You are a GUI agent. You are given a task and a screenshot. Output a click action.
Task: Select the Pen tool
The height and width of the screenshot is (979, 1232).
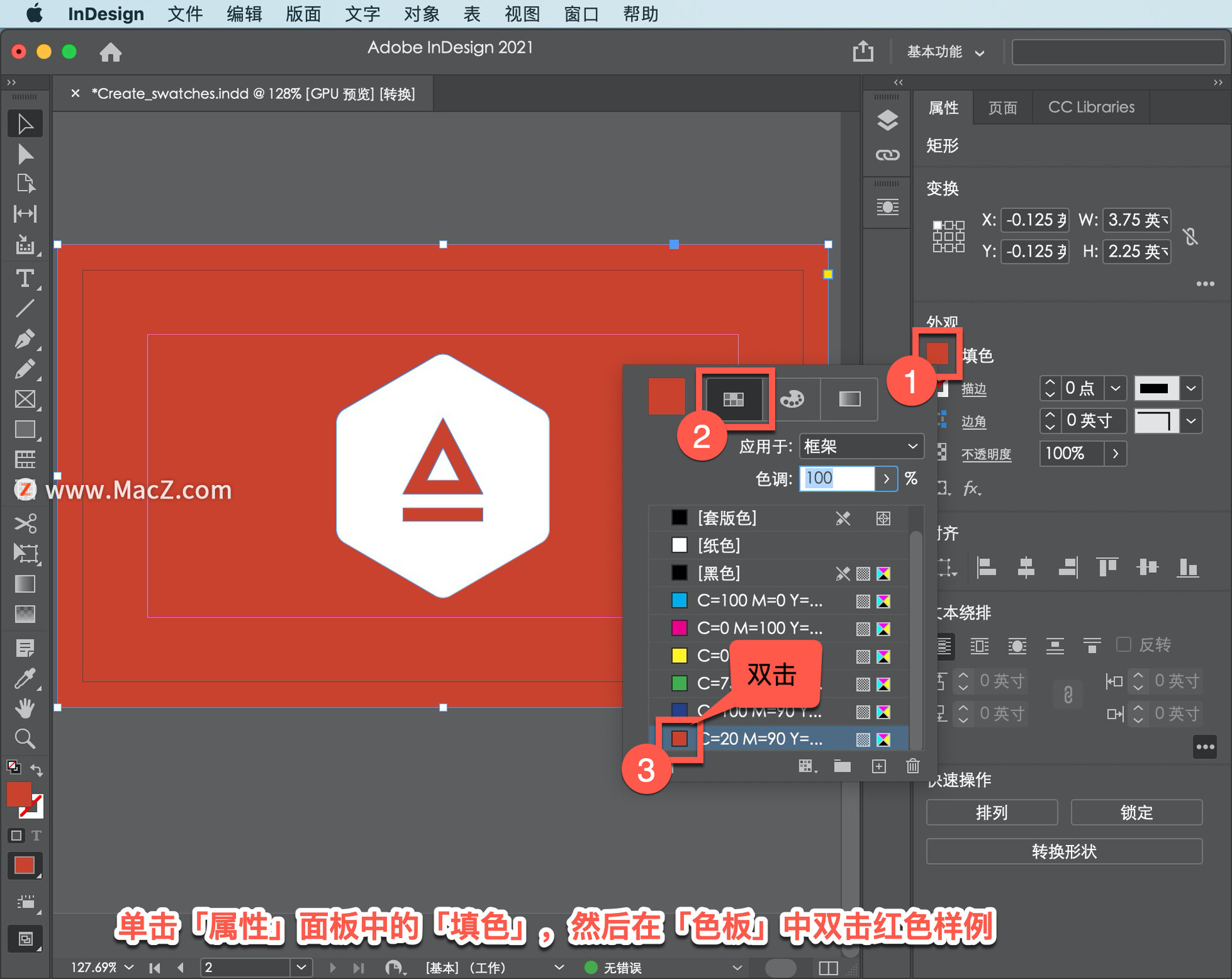pos(24,338)
